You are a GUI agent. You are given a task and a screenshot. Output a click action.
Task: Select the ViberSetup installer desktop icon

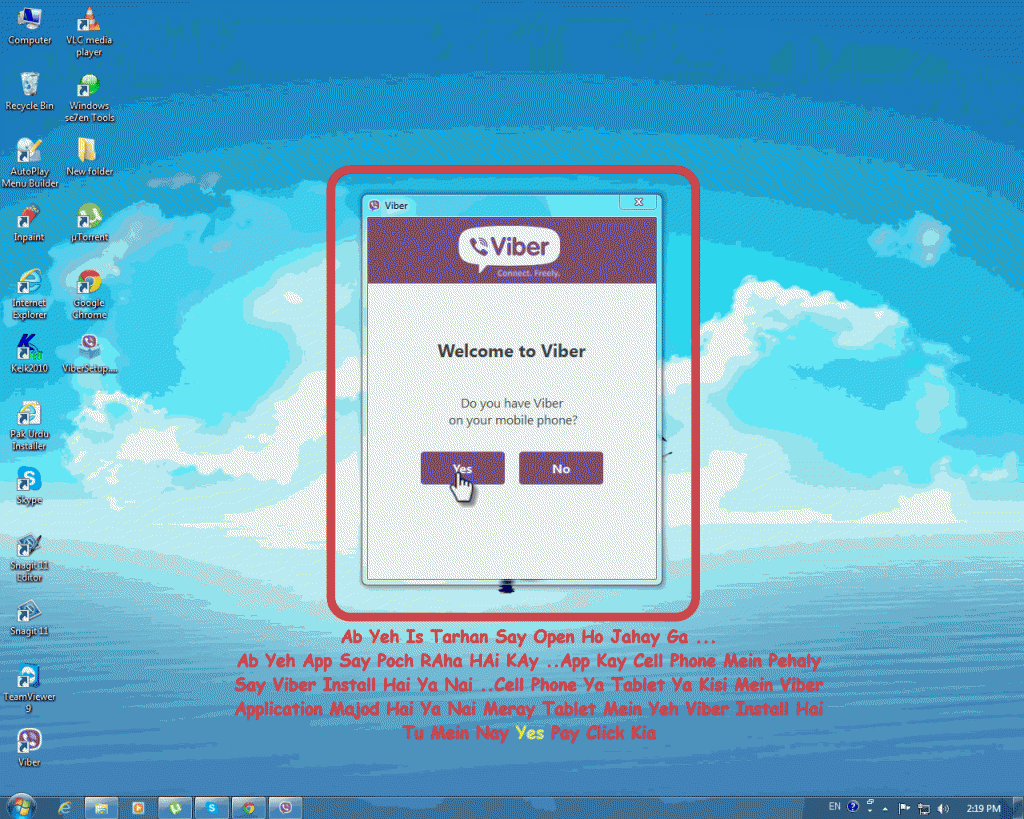[x=89, y=354]
